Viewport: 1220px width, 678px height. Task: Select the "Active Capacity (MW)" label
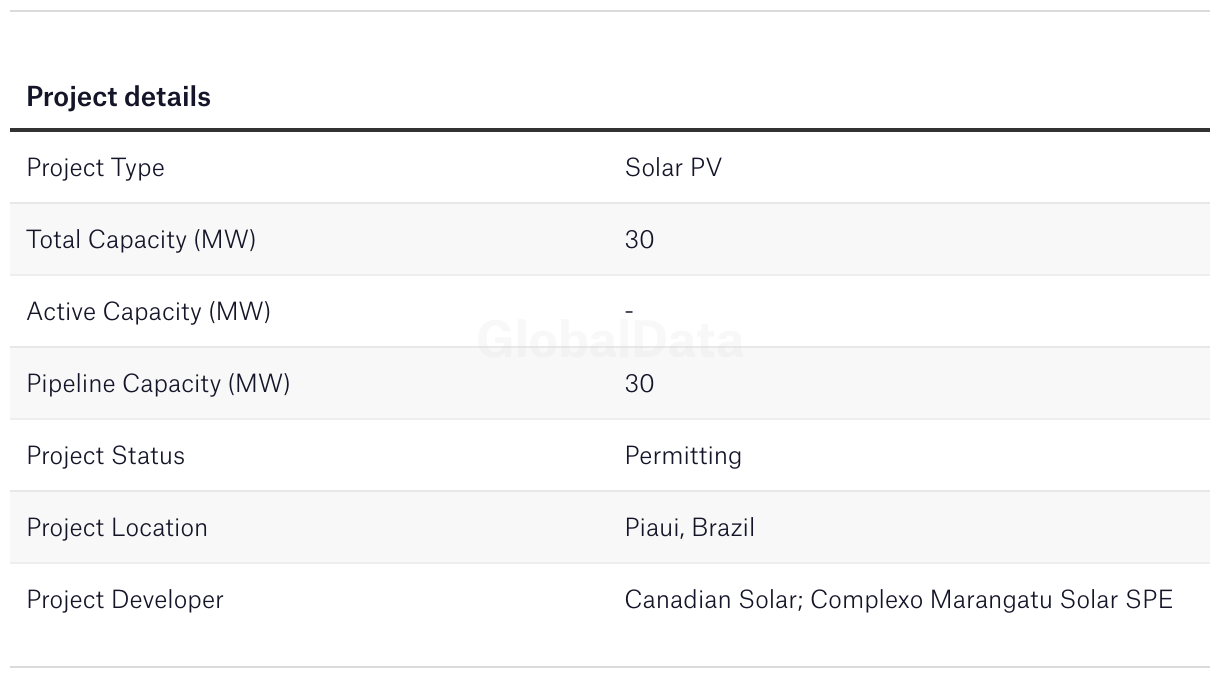[x=148, y=312]
